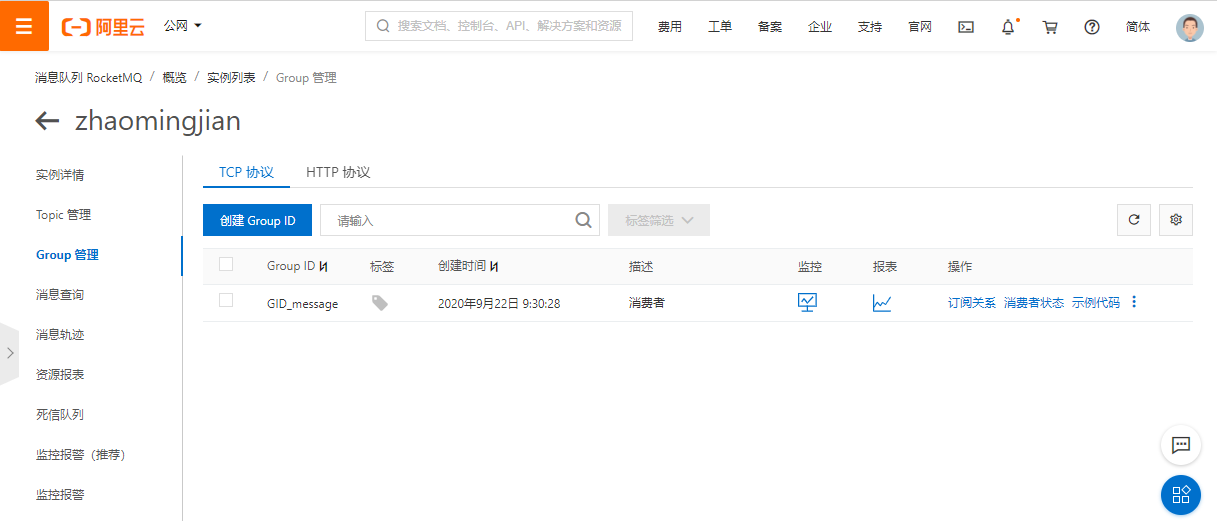This screenshot has height=521, width=1217.
Task: Click the search magnifier in Group ID filter
Action: click(x=584, y=220)
